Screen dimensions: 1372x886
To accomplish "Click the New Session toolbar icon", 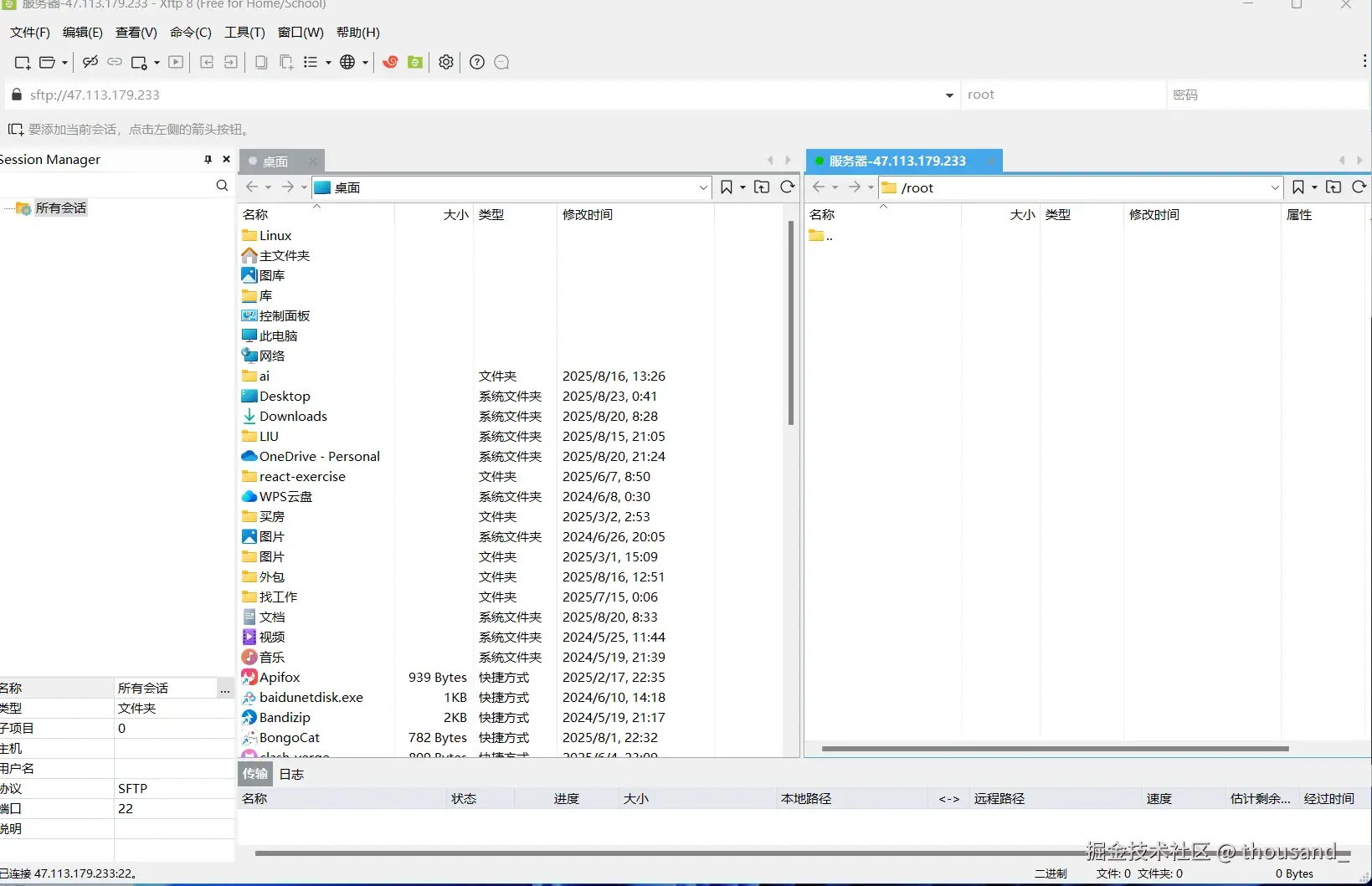I will tap(23, 62).
